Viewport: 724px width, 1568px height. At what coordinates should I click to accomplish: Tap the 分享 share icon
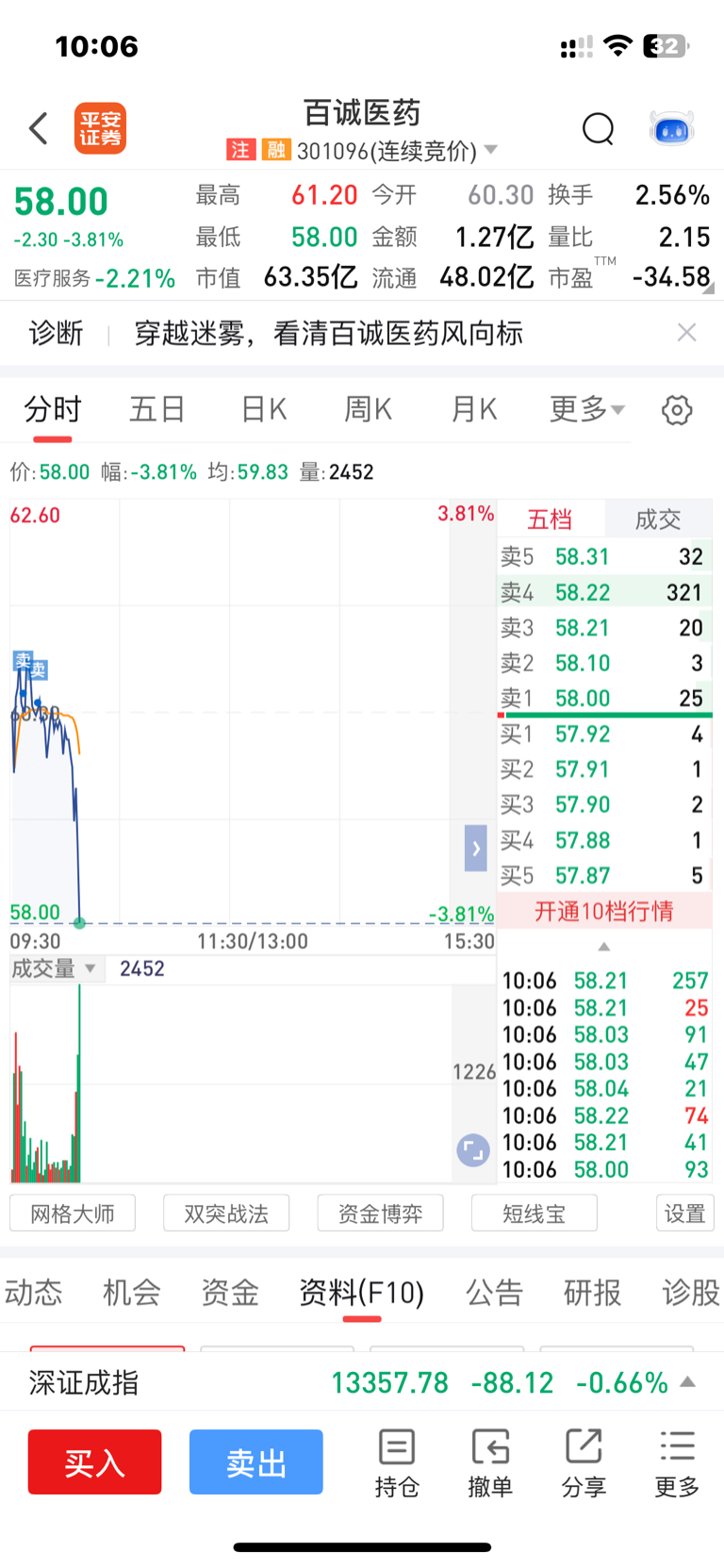pos(584,1463)
